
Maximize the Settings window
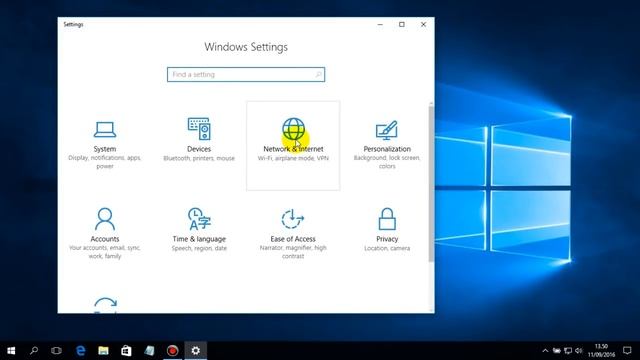[402, 24]
